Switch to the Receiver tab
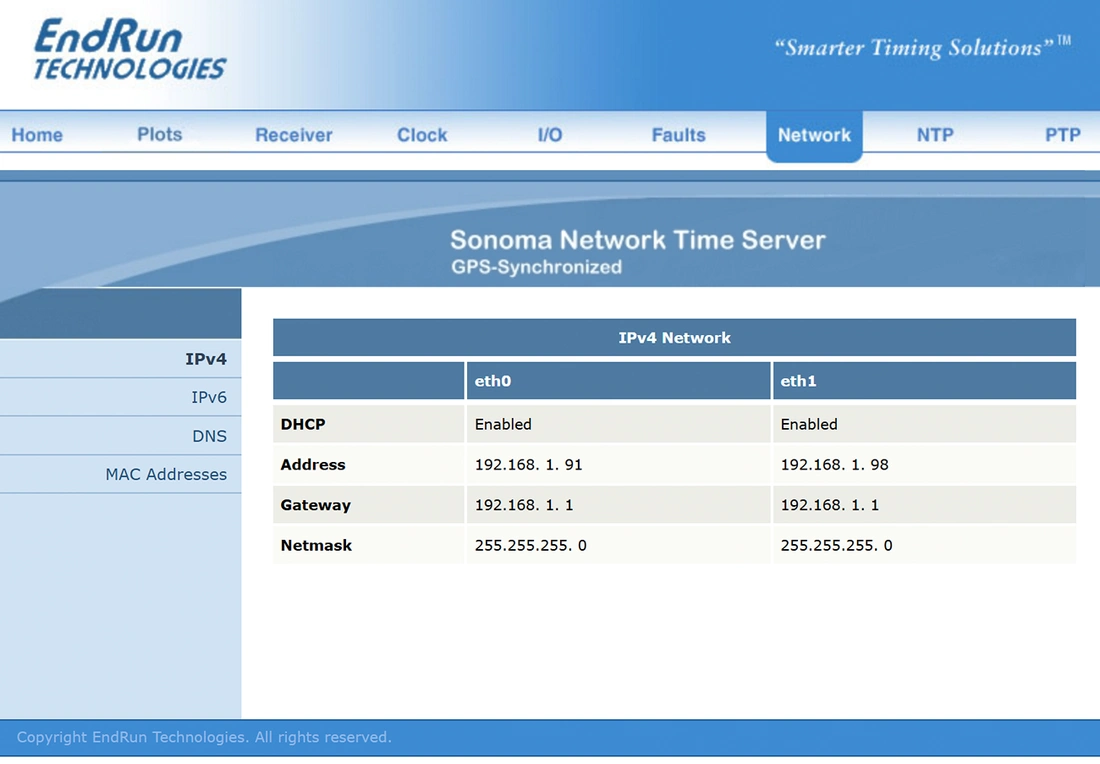This screenshot has height=764, width=1100. pos(293,135)
